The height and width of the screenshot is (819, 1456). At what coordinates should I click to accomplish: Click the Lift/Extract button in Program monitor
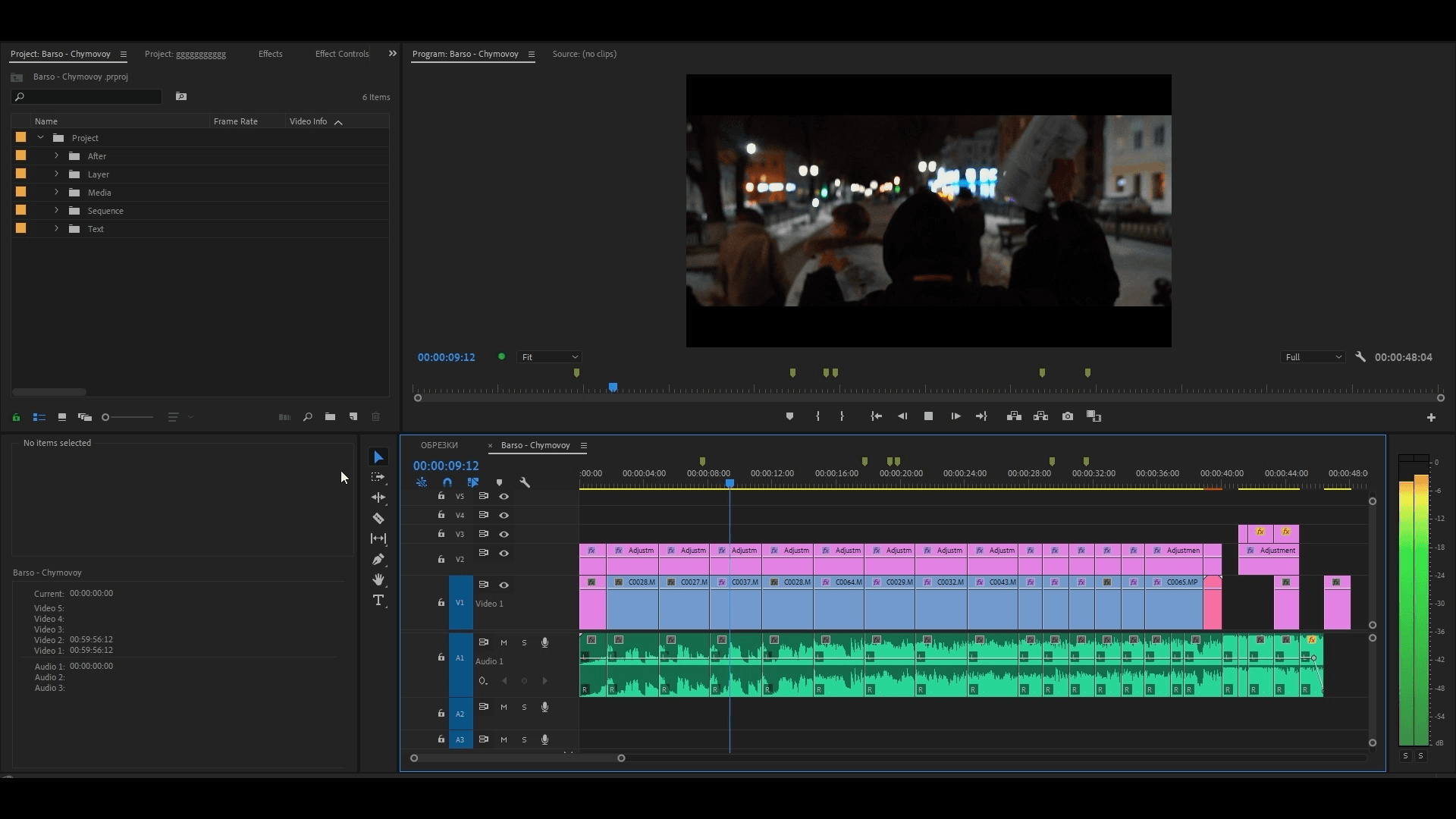1014,416
